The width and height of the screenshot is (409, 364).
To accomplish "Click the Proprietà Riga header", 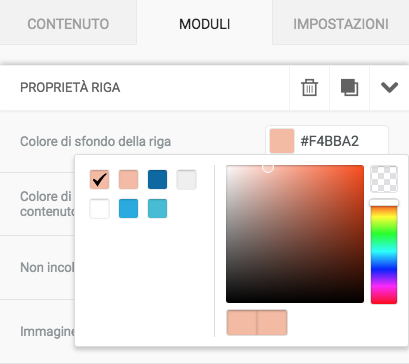I will coord(70,88).
